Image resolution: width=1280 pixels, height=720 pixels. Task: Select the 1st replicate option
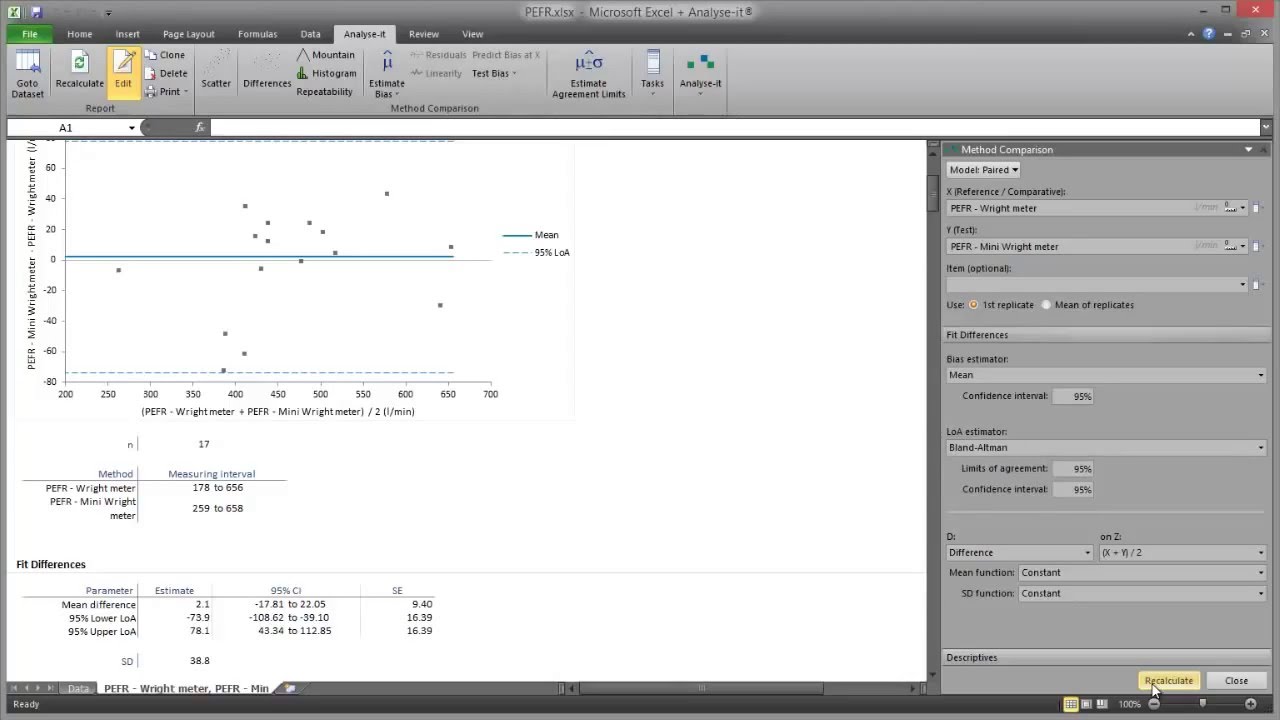pyautogui.click(x=974, y=305)
